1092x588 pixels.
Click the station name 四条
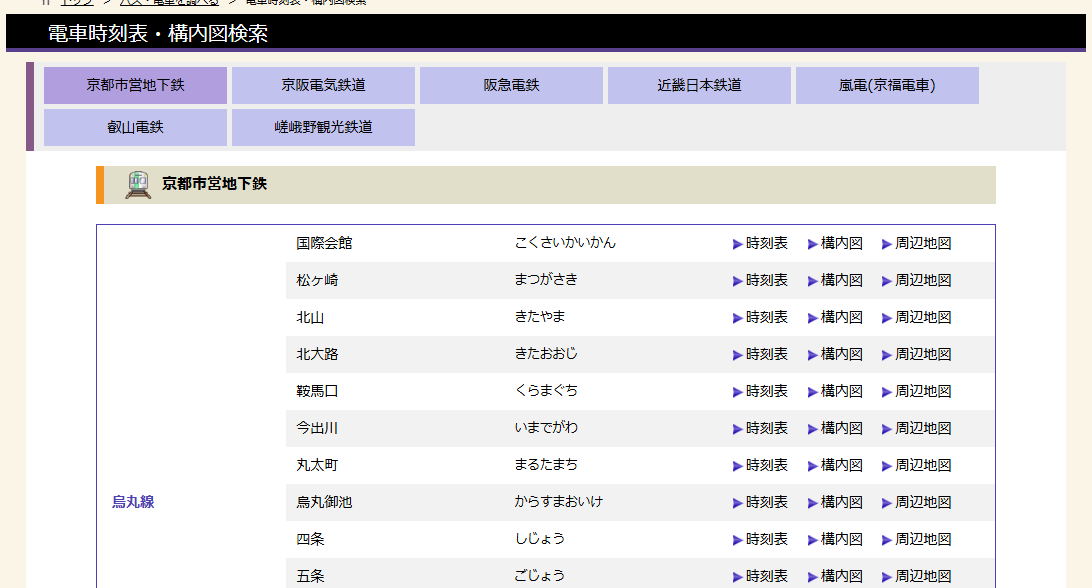(310, 539)
